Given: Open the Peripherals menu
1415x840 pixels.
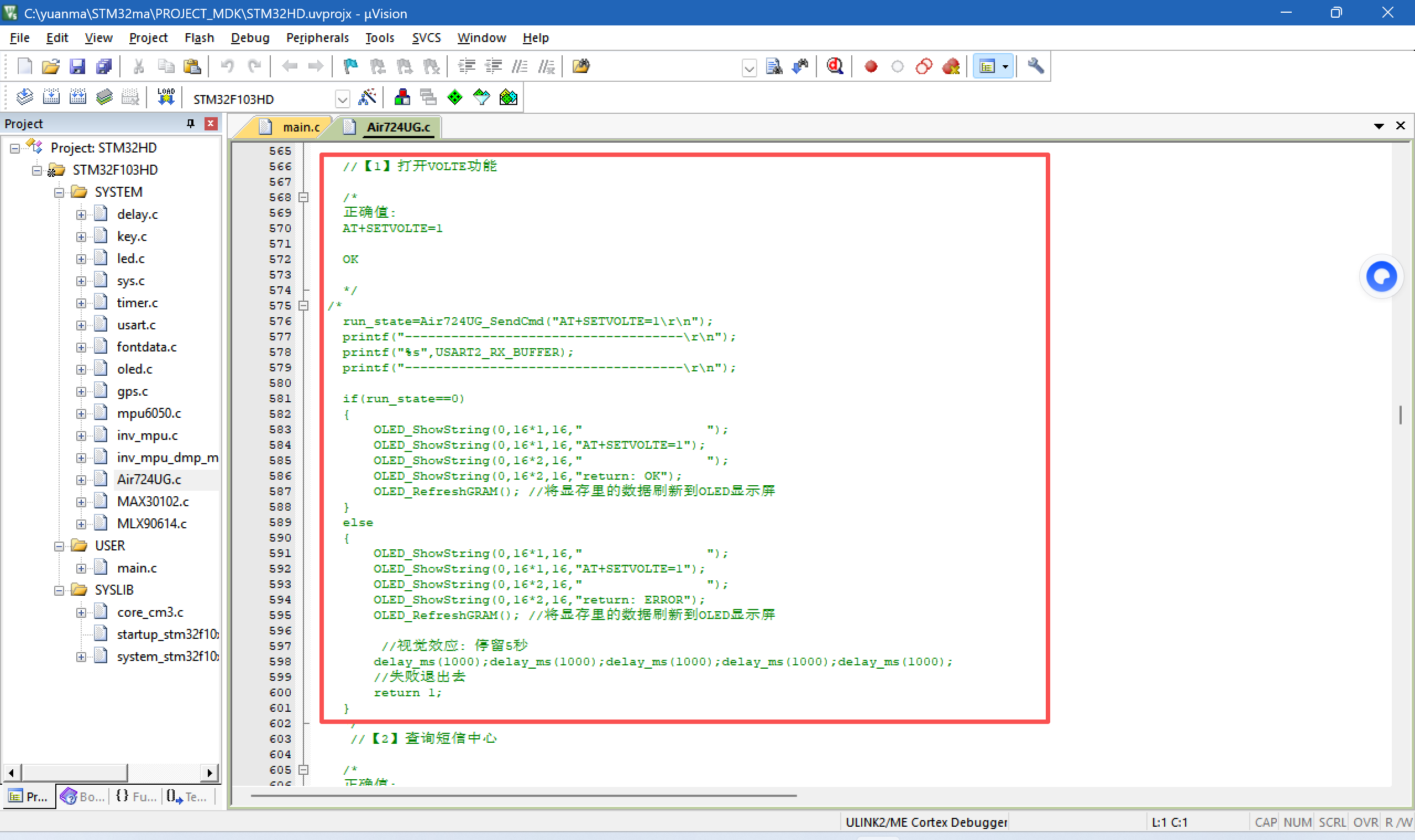Looking at the screenshot, I should pyautogui.click(x=317, y=38).
